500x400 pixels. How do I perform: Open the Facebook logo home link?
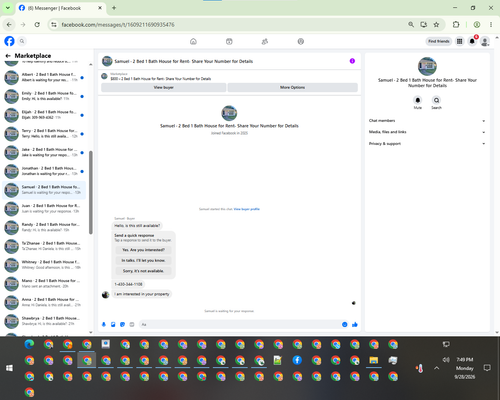tap(9, 41)
